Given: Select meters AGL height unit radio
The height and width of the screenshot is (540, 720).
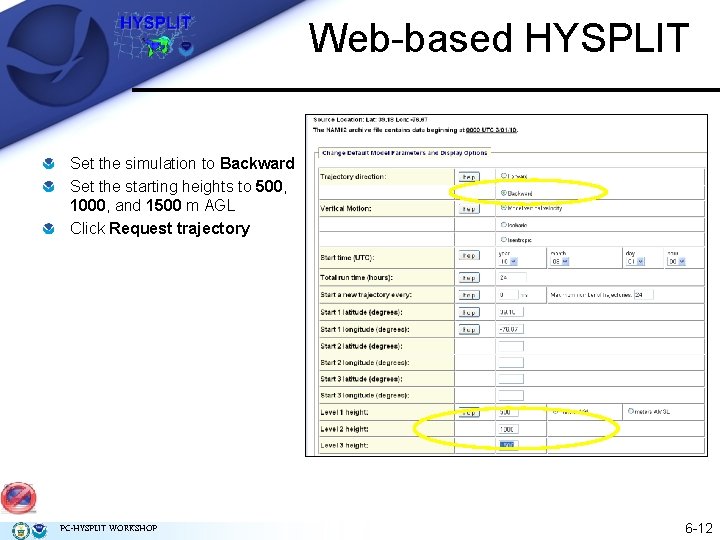Looking at the screenshot, I should (x=555, y=411).
